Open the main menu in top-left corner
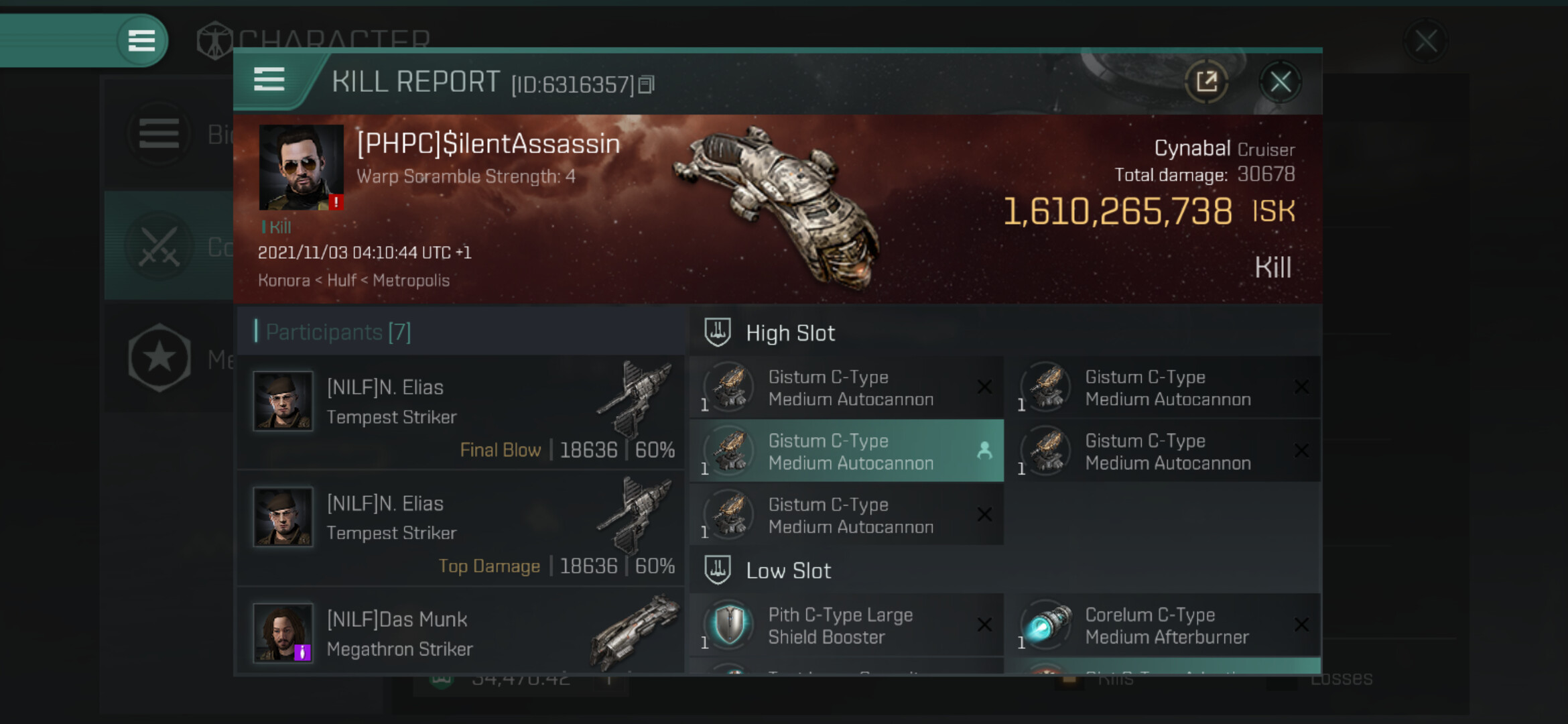The image size is (1568, 724). (141, 40)
